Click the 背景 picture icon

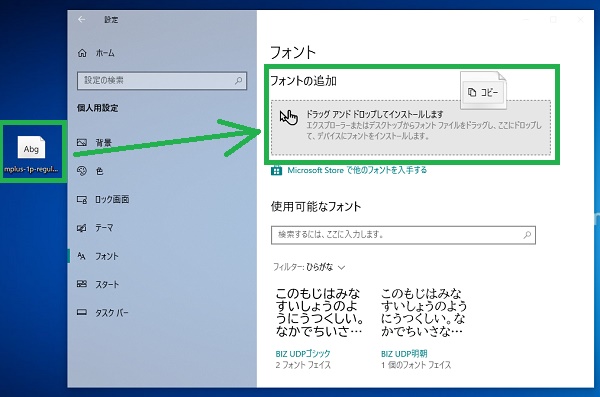(x=82, y=142)
